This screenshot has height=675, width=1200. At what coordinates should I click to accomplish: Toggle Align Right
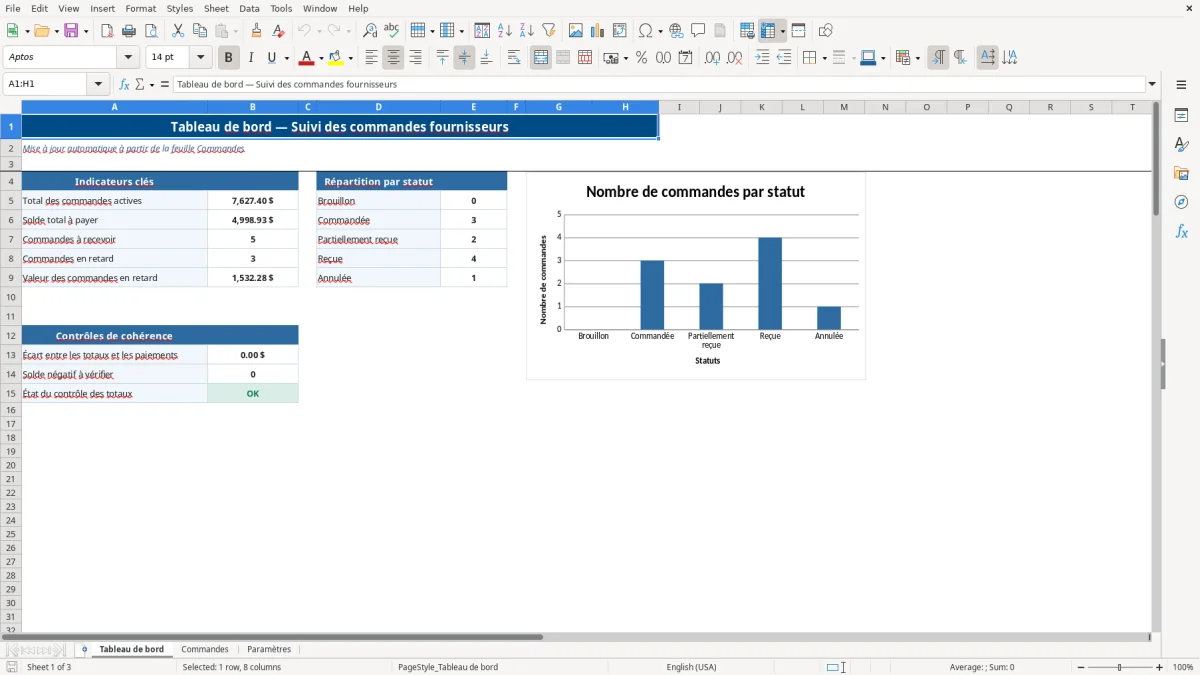tap(416, 58)
